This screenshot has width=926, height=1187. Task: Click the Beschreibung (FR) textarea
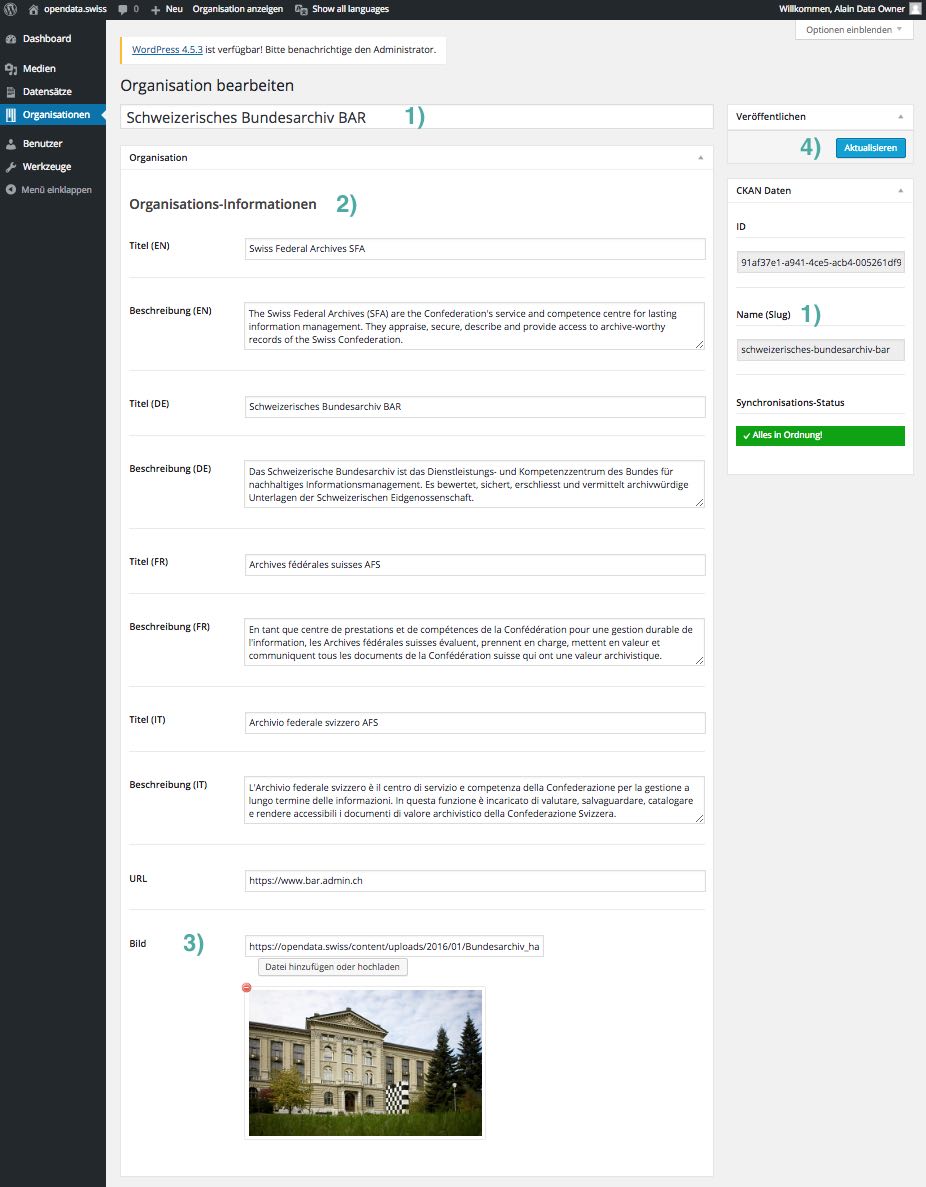(x=475, y=643)
